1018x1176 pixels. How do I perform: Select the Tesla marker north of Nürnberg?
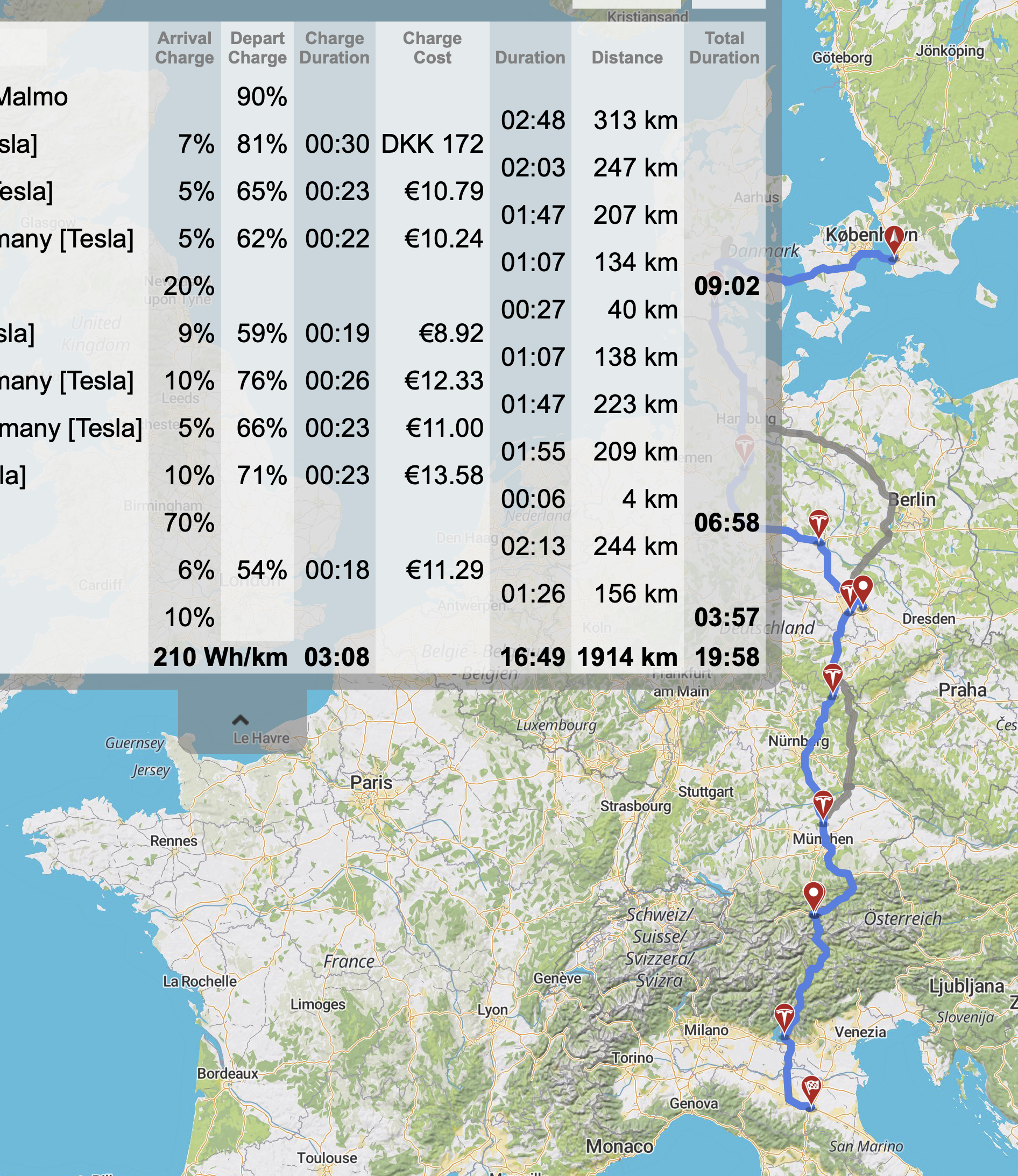(832, 679)
